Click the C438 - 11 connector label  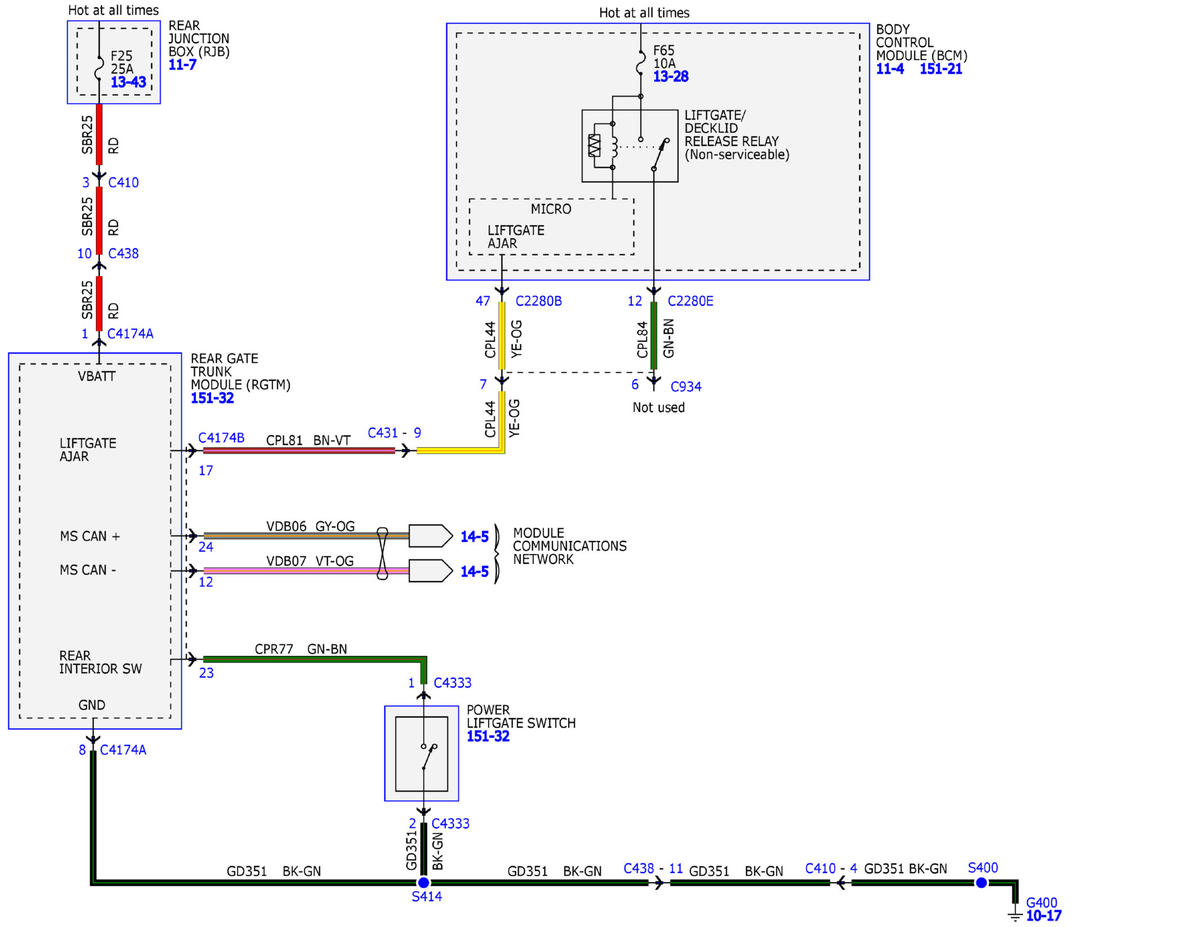[653, 868]
